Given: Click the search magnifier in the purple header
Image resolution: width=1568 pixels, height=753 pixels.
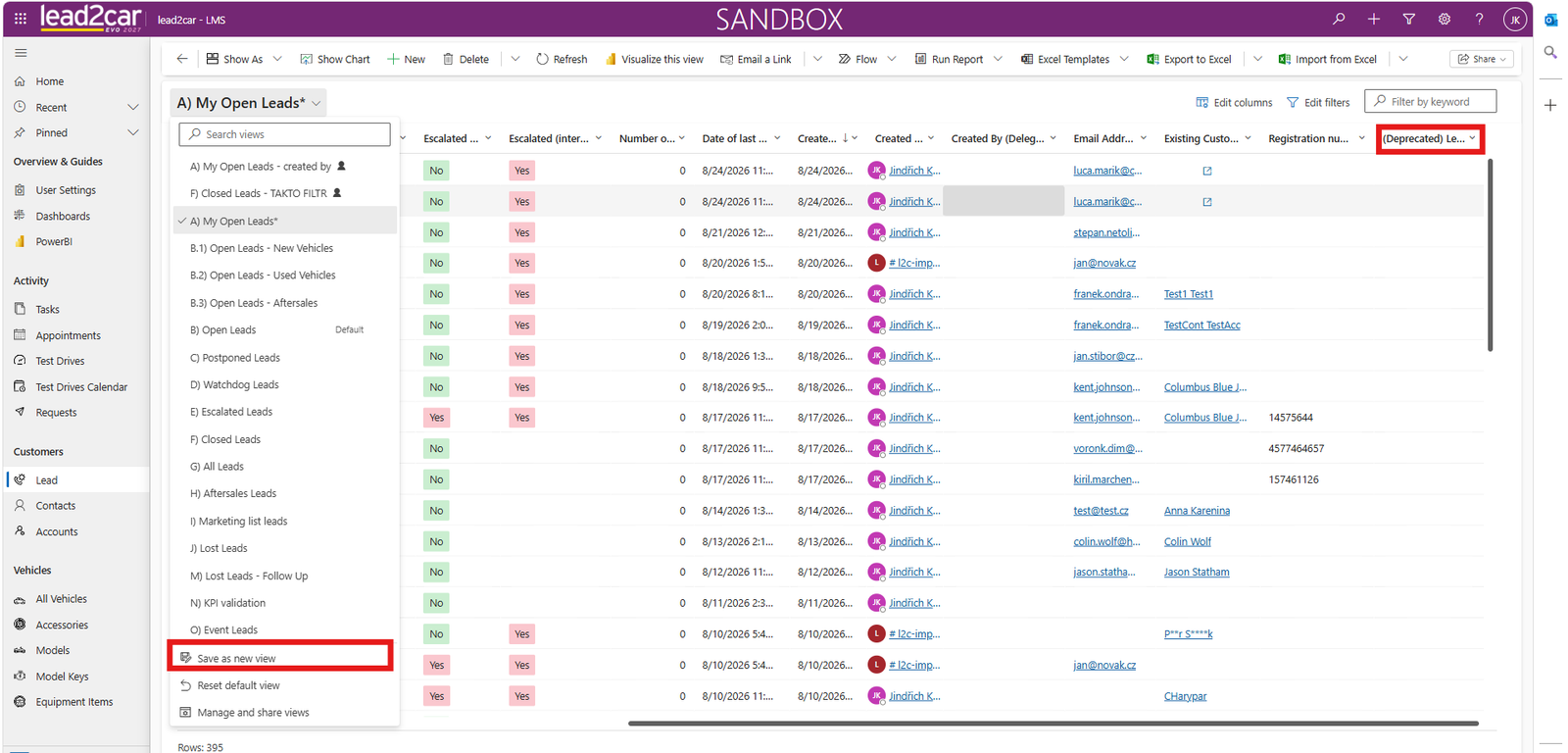Looking at the screenshot, I should (1339, 19).
